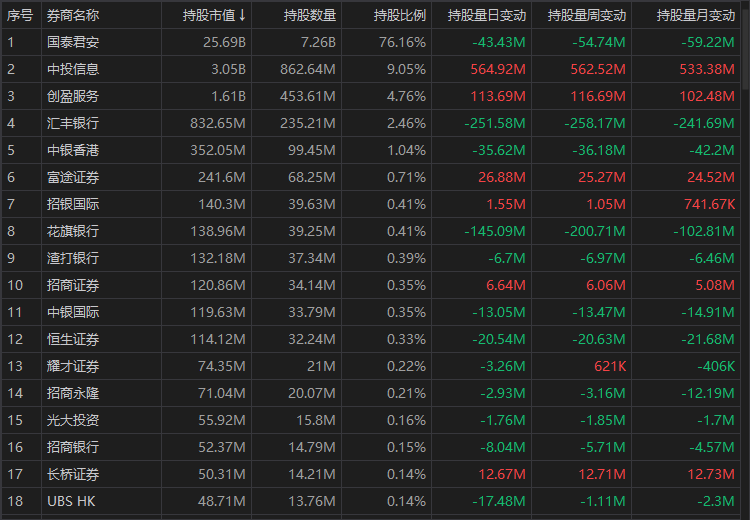Screen dimensions: 750x520
Task: Select broker 渣打银行
Action: point(73,258)
